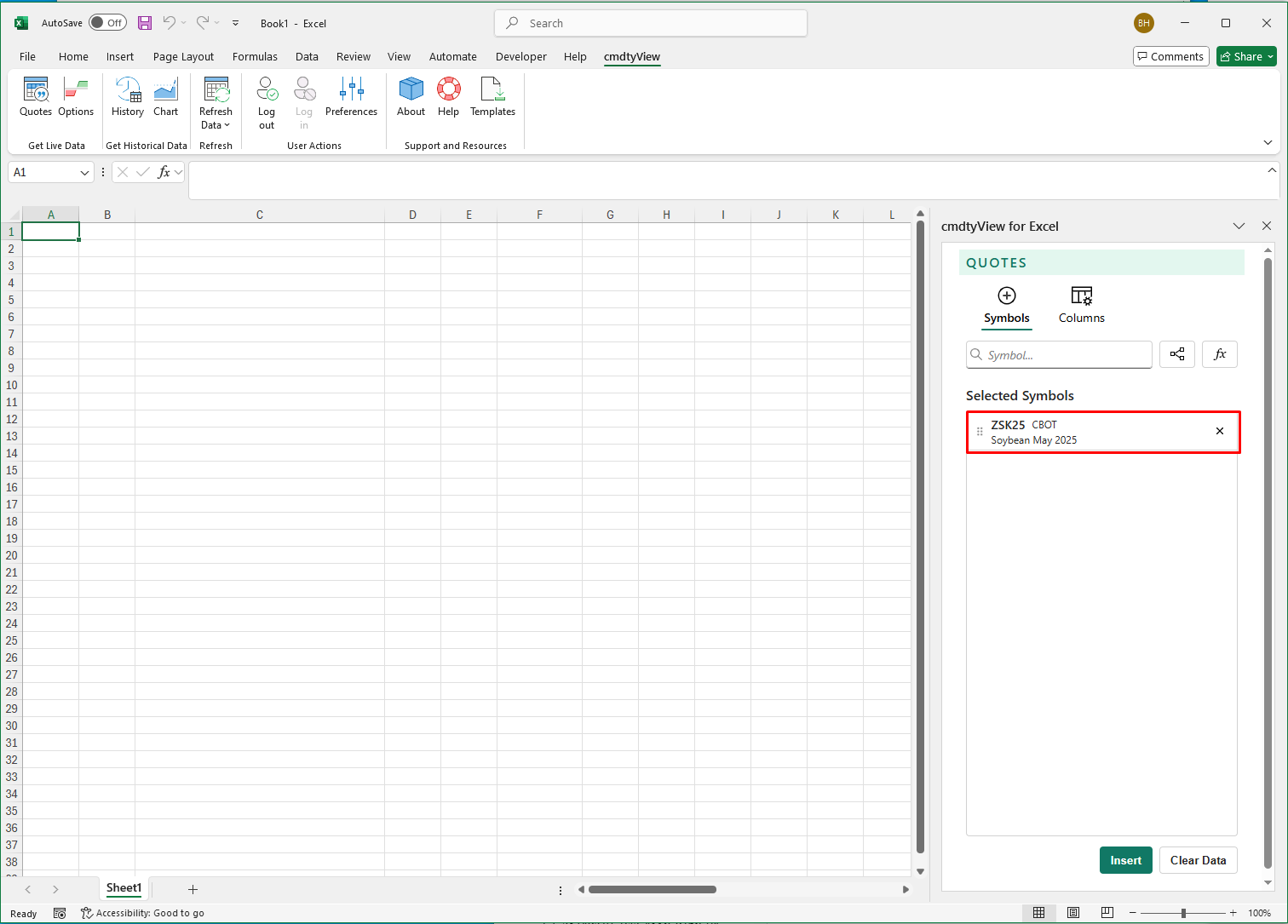The width and height of the screenshot is (1288, 924).
Task: Remove the ZSK25 symbol from selected list
Action: pos(1220,431)
